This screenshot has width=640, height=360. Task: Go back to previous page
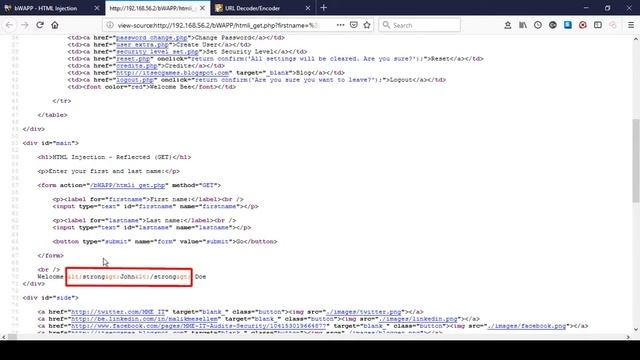[x=9, y=25]
